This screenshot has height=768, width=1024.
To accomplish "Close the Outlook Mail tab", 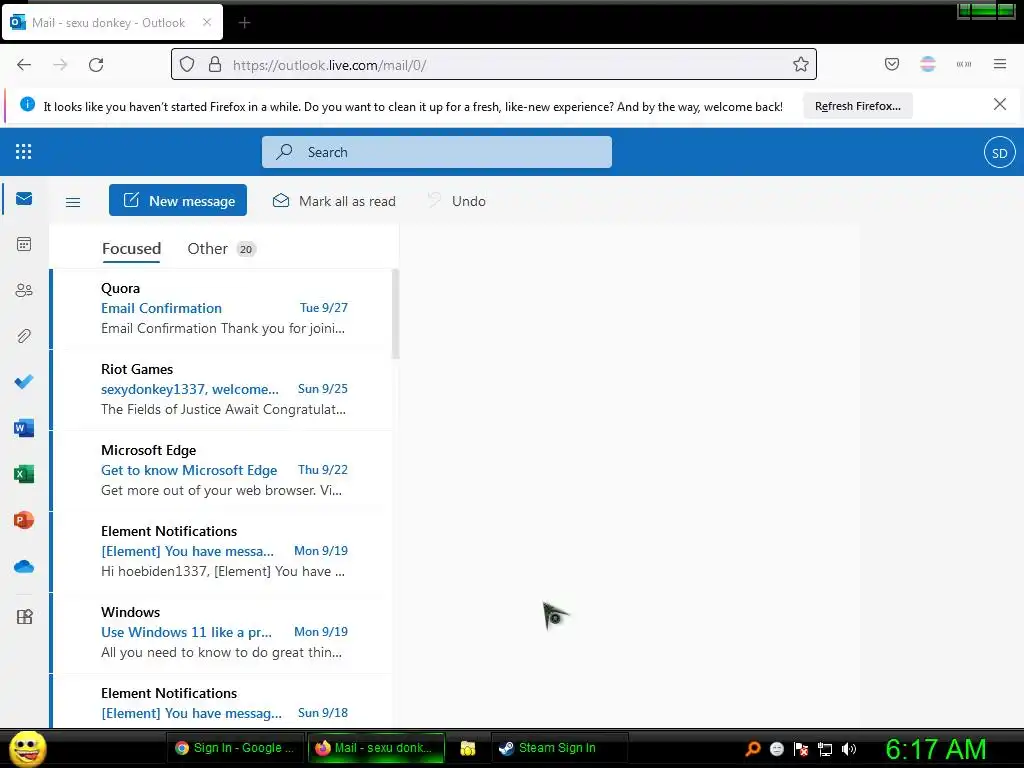I will coord(207,22).
